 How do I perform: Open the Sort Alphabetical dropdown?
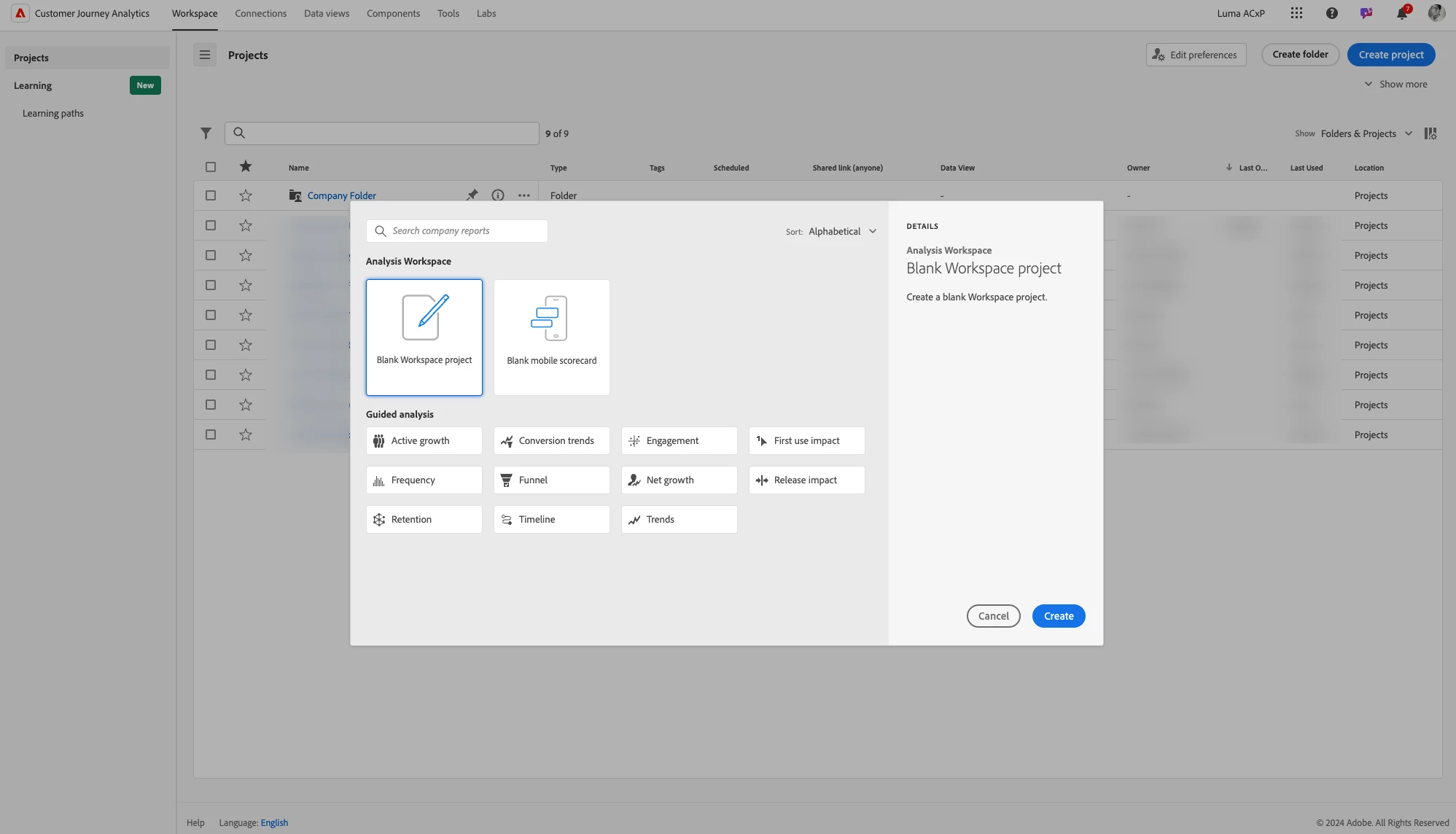842,231
